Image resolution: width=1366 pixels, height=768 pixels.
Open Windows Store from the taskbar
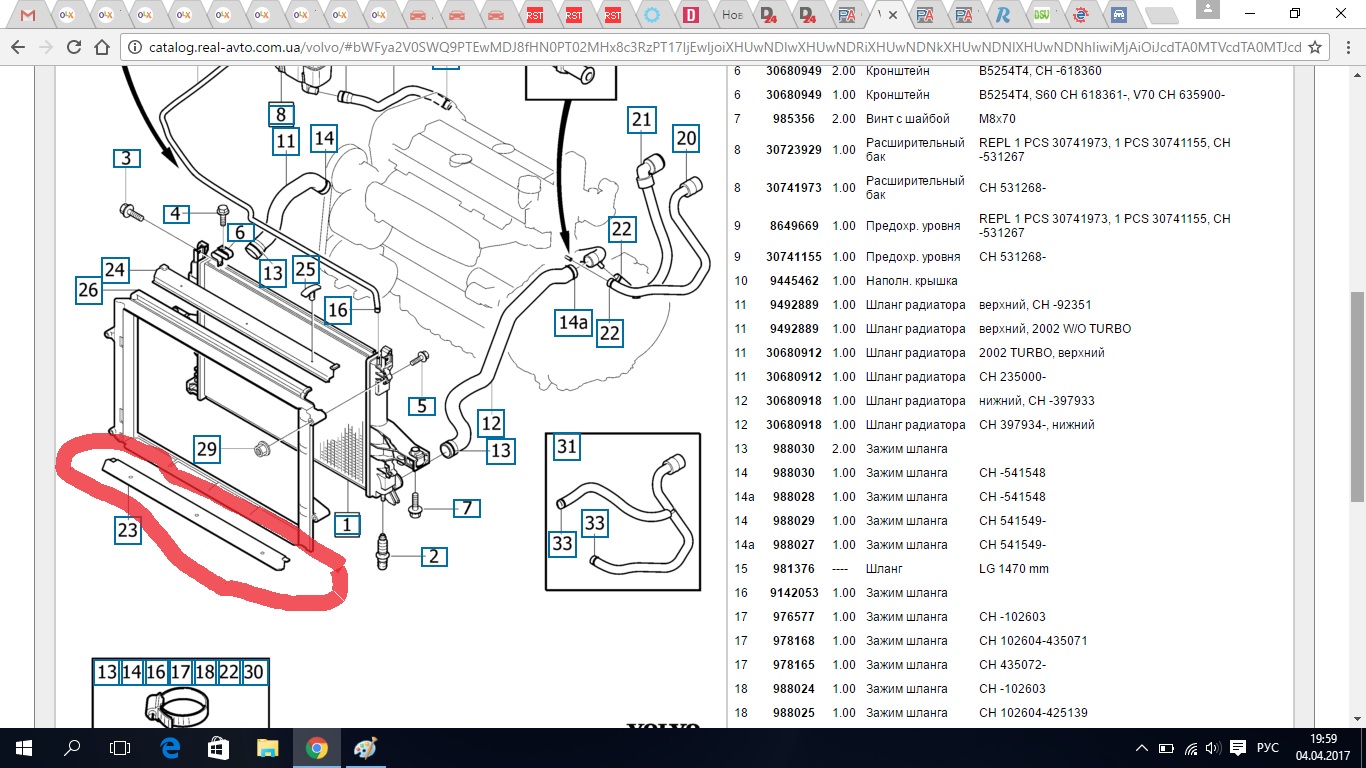(218, 748)
